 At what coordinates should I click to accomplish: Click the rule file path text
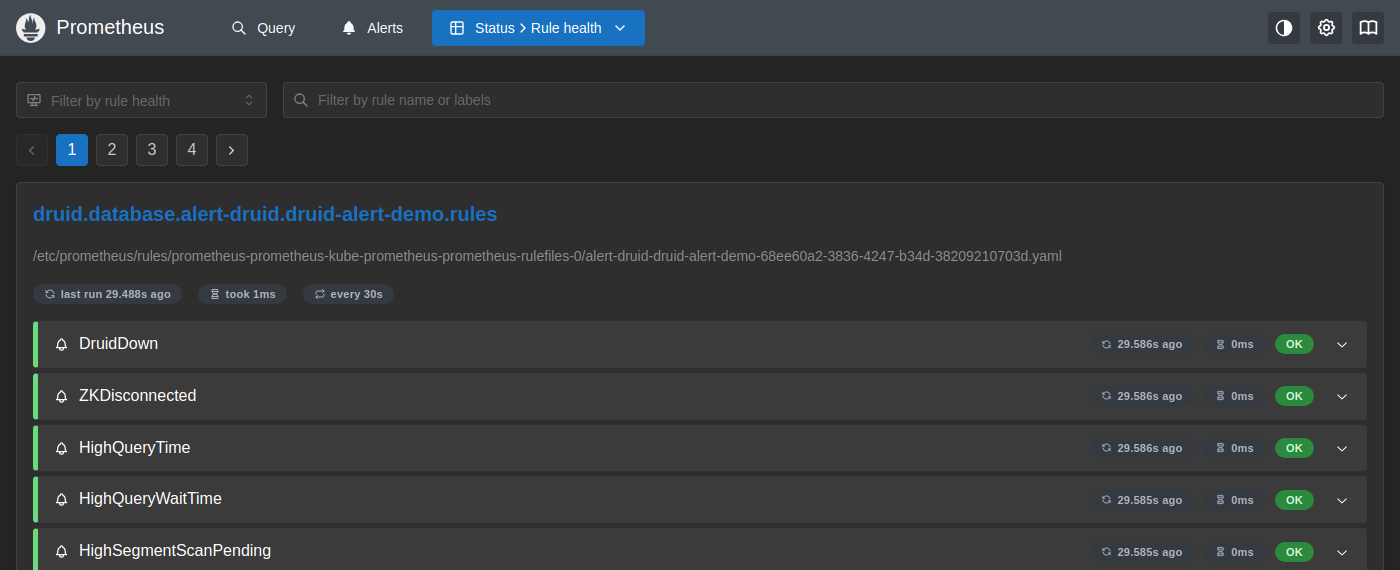(x=547, y=256)
